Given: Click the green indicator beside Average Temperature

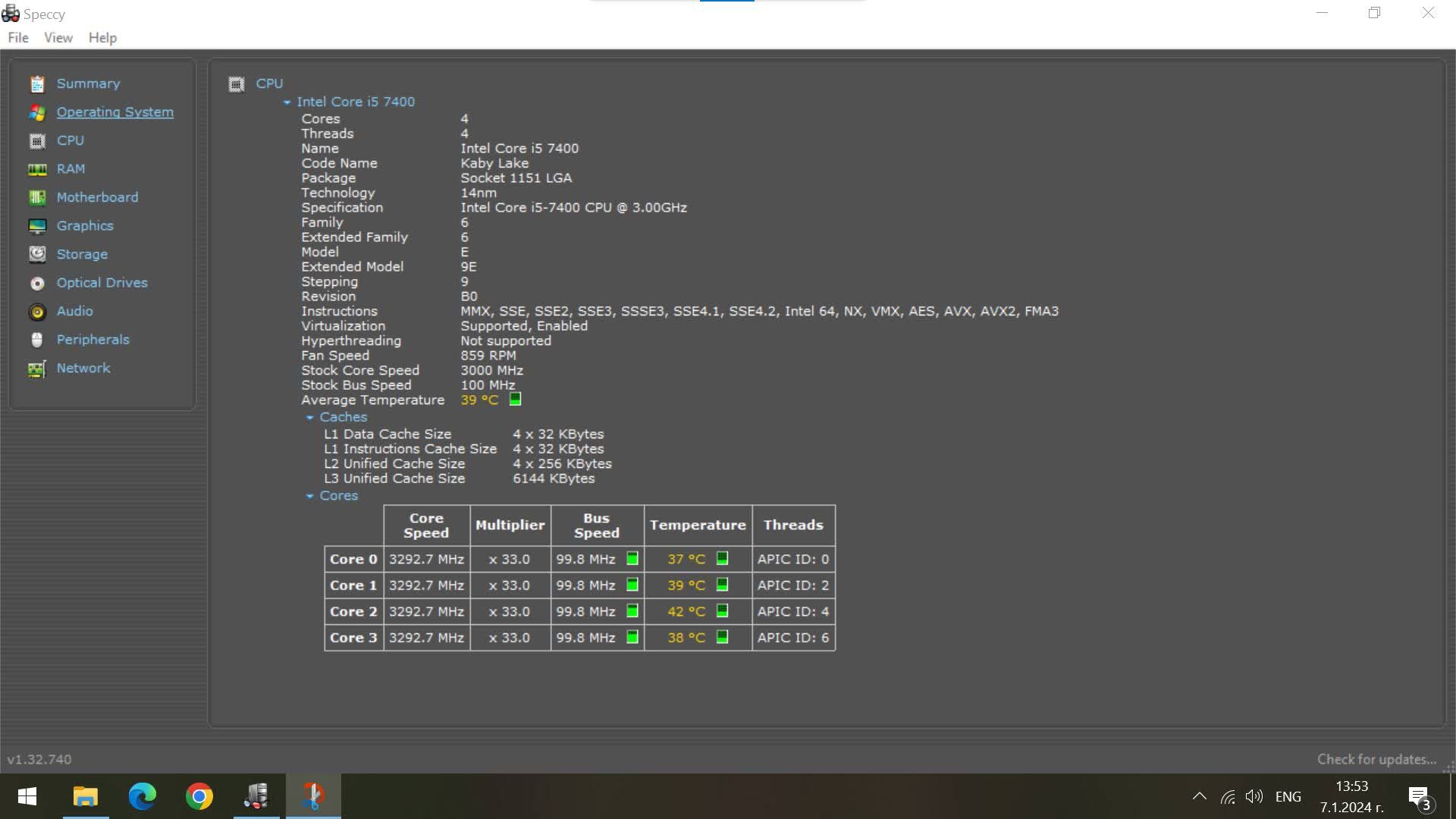Looking at the screenshot, I should coord(515,399).
